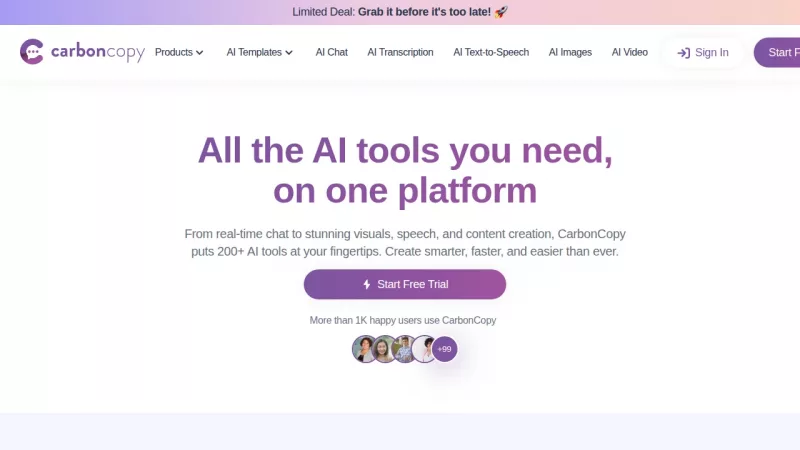800x450 pixels.
Task: Open the AI Transcription page
Action: pyautogui.click(x=401, y=52)
